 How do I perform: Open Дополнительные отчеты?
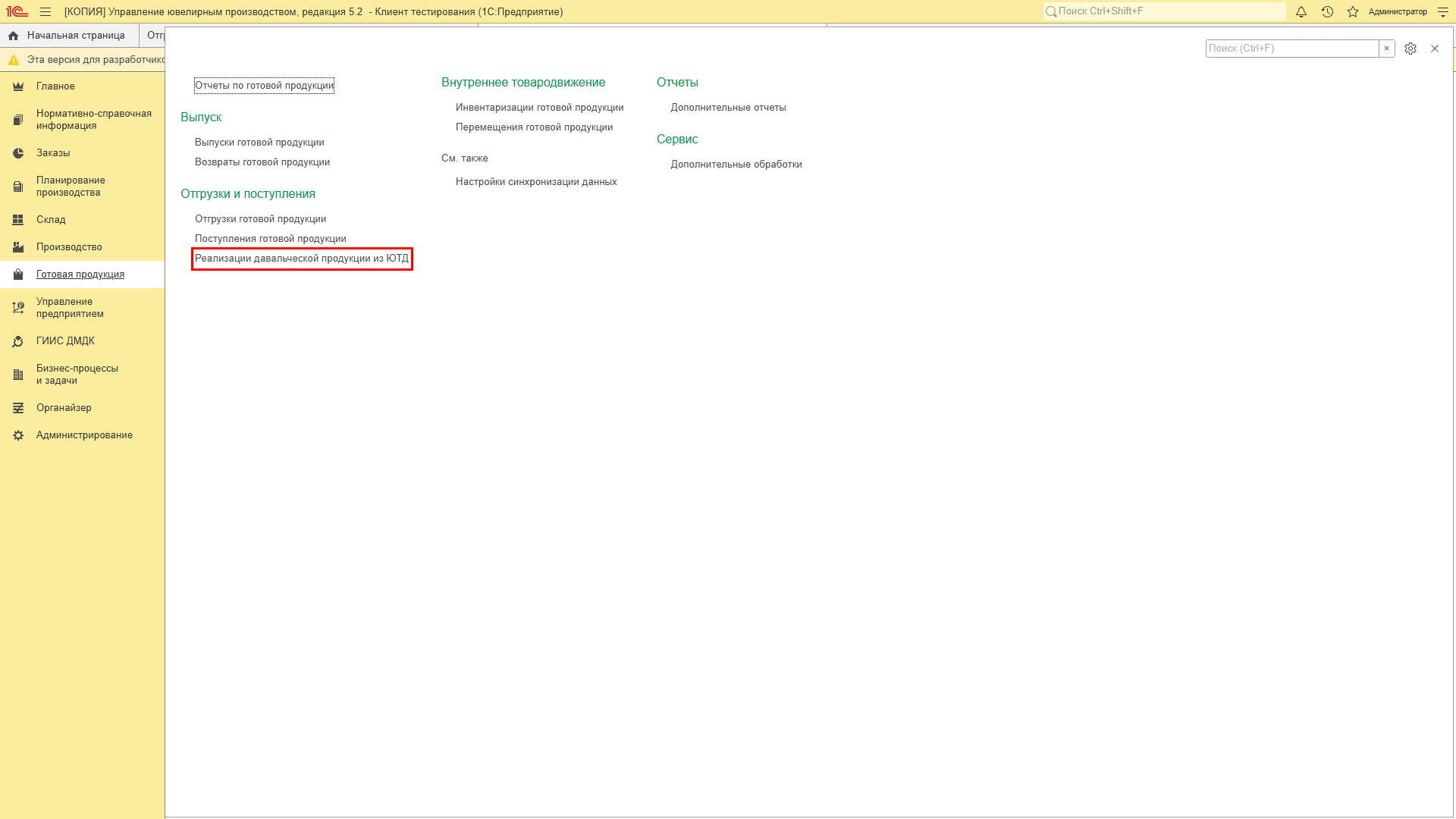[x=728, y=108]
